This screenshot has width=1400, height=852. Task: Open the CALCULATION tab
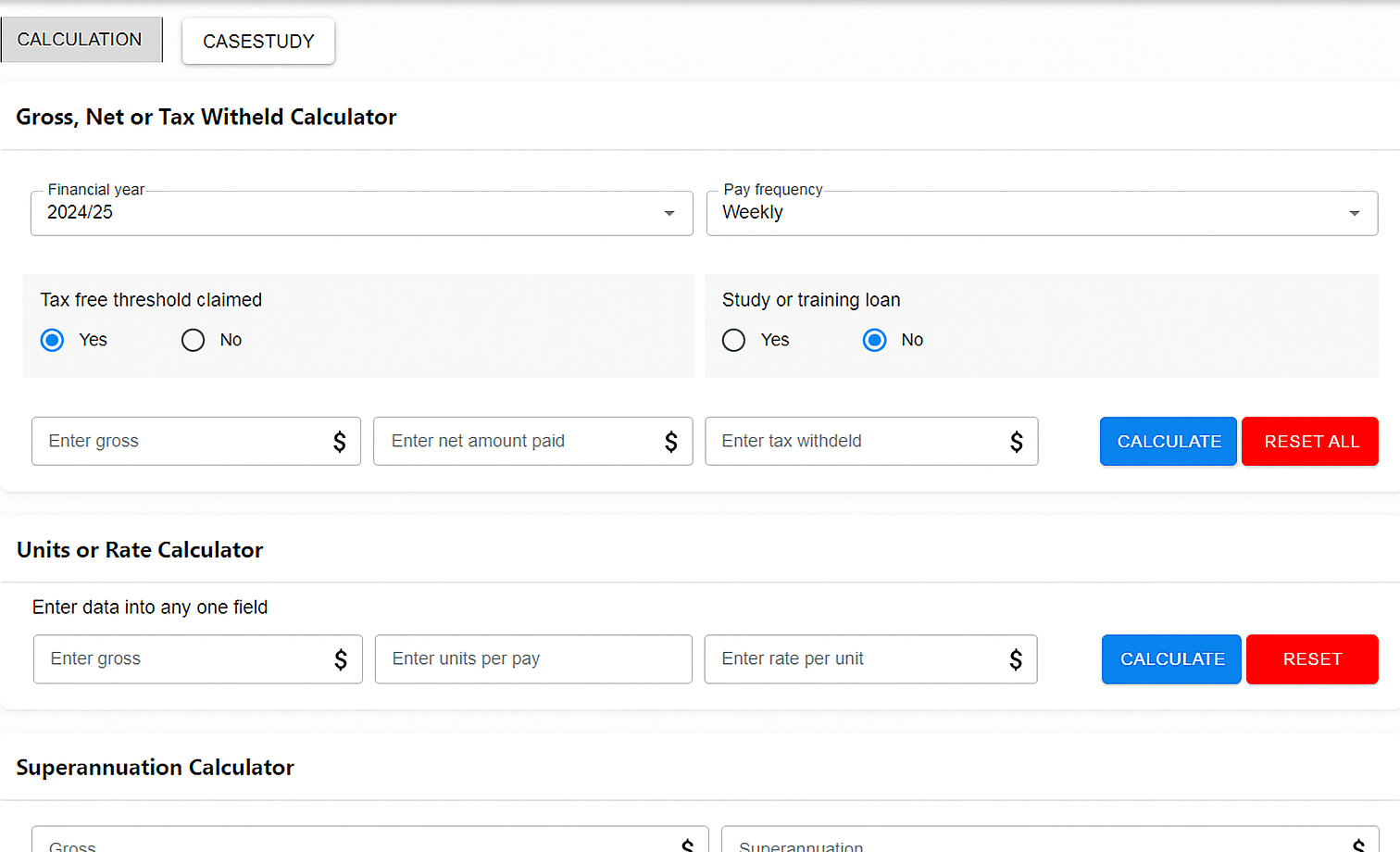pos(81,40)
